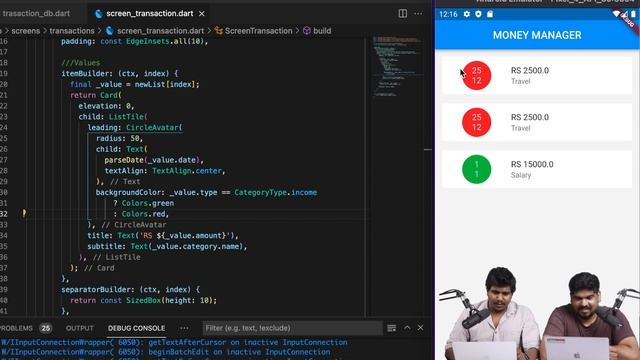Viewport: 640px width, 360px height.
Task: Click the split editor icon
Action: point(402,13)
